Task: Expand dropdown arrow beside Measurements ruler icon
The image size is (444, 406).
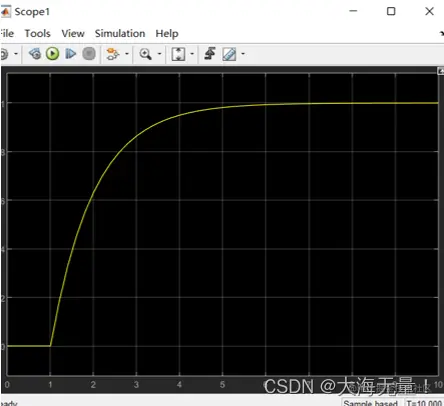Action: pos(243,54)
